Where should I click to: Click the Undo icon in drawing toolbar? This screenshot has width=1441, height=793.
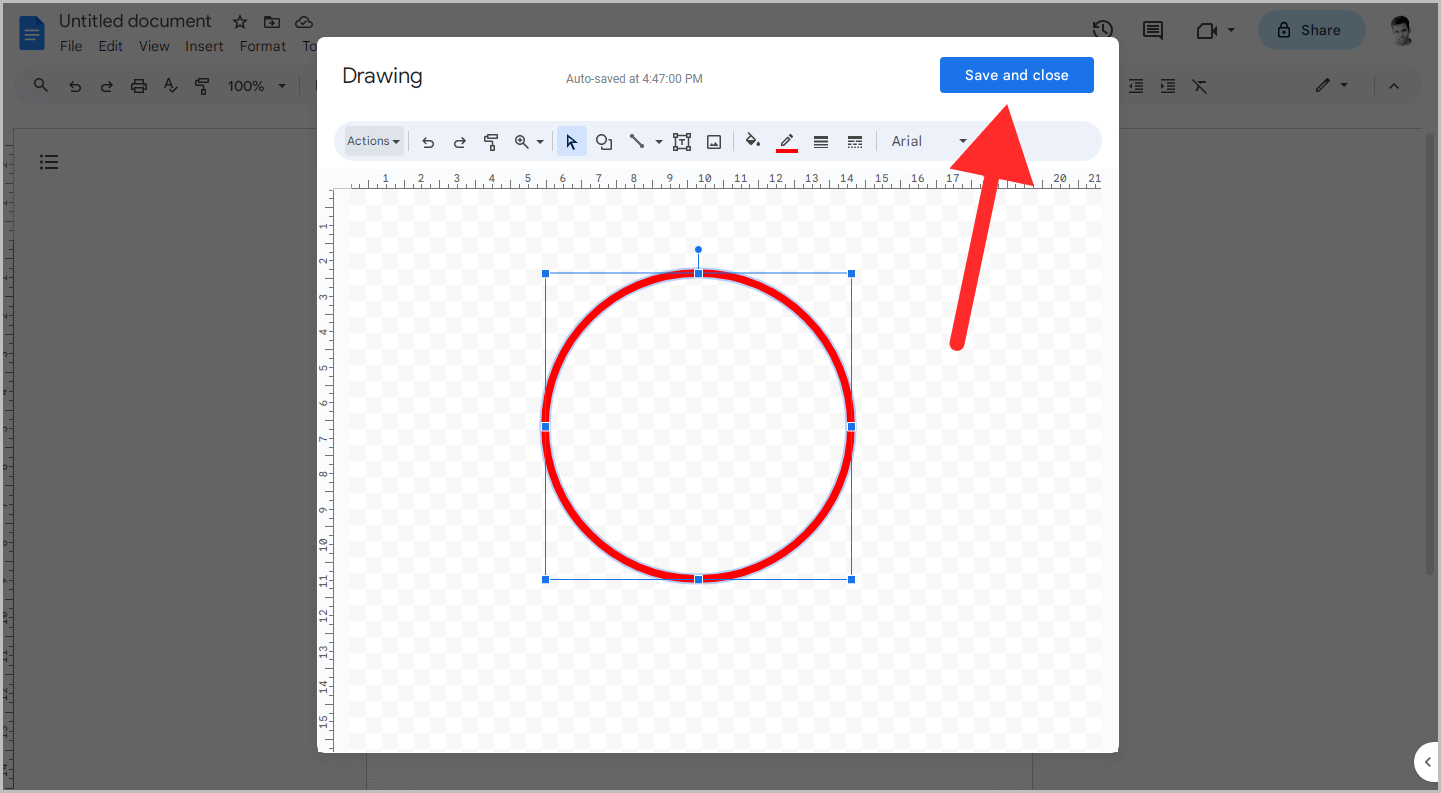coord(428,141)
